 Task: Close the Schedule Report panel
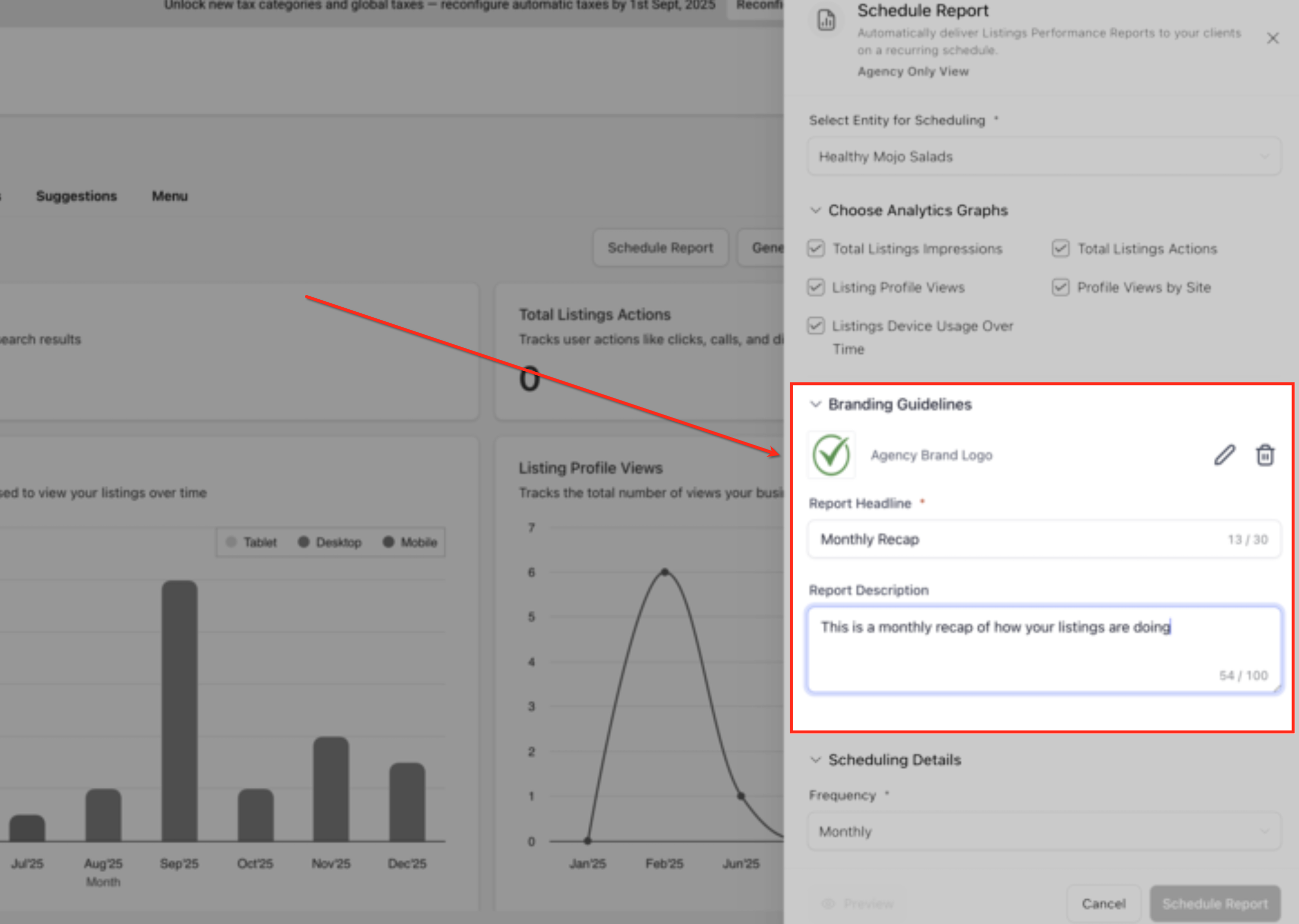tap(1273, 38)
